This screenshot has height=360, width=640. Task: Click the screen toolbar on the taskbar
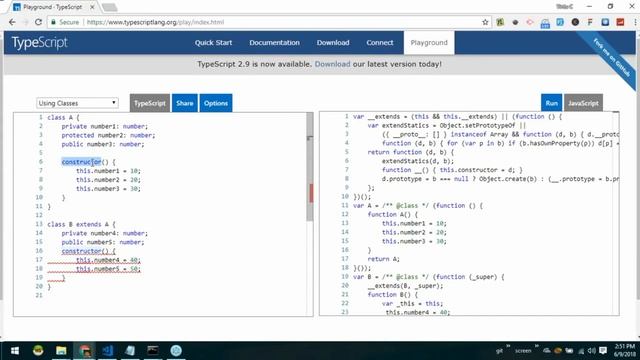pyautogui.click(x=523, y=351)
